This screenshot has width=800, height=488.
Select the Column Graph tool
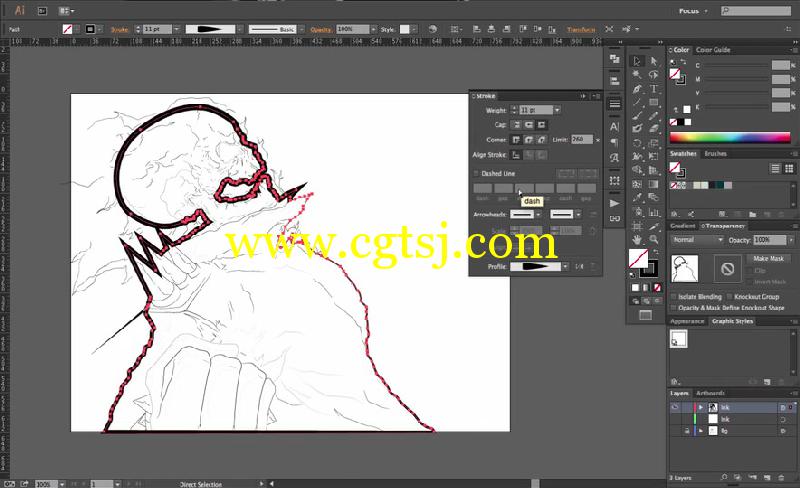tap(654, 211)
